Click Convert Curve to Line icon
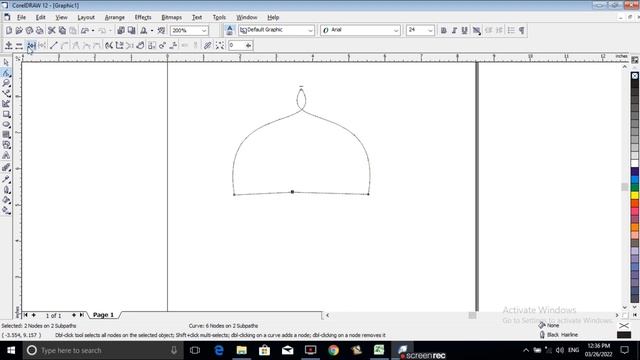640x360 pixels. (53, 45)
